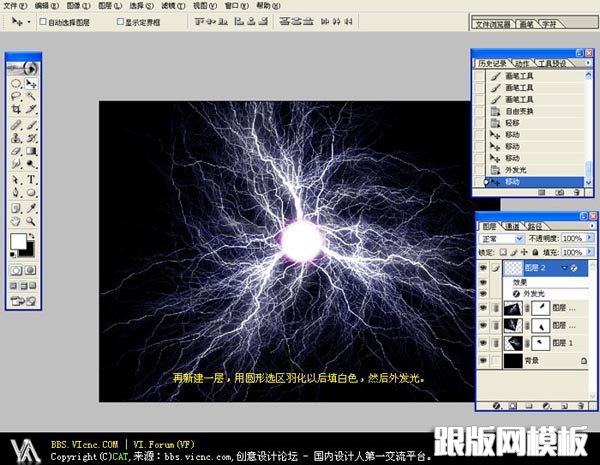Click the foreground color swatch
This screenshot has height=465, width=600.
tap(18, 241)
